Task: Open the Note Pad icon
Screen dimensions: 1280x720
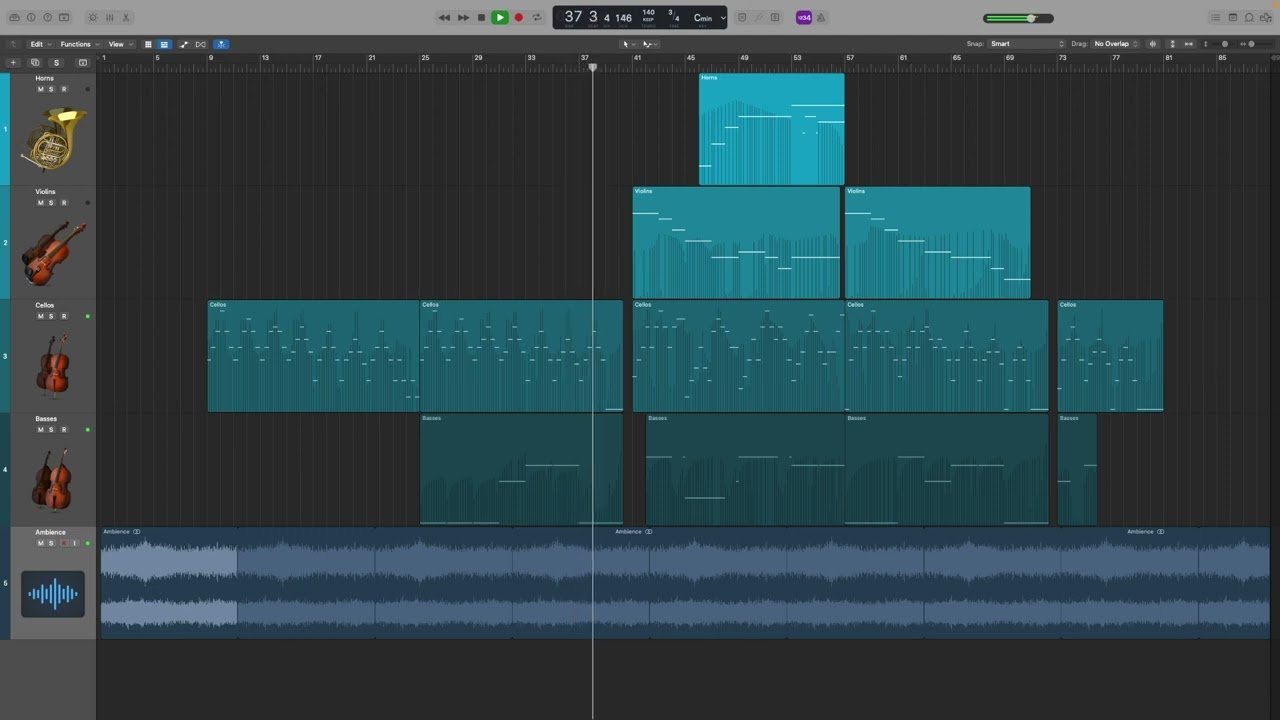Action: (x=1232, y=18)
